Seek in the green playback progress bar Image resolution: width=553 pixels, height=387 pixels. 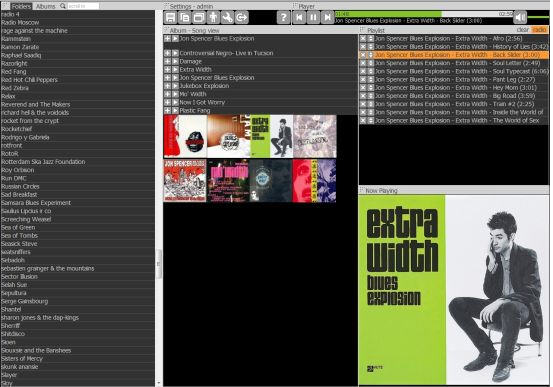(x=423, y=14)
